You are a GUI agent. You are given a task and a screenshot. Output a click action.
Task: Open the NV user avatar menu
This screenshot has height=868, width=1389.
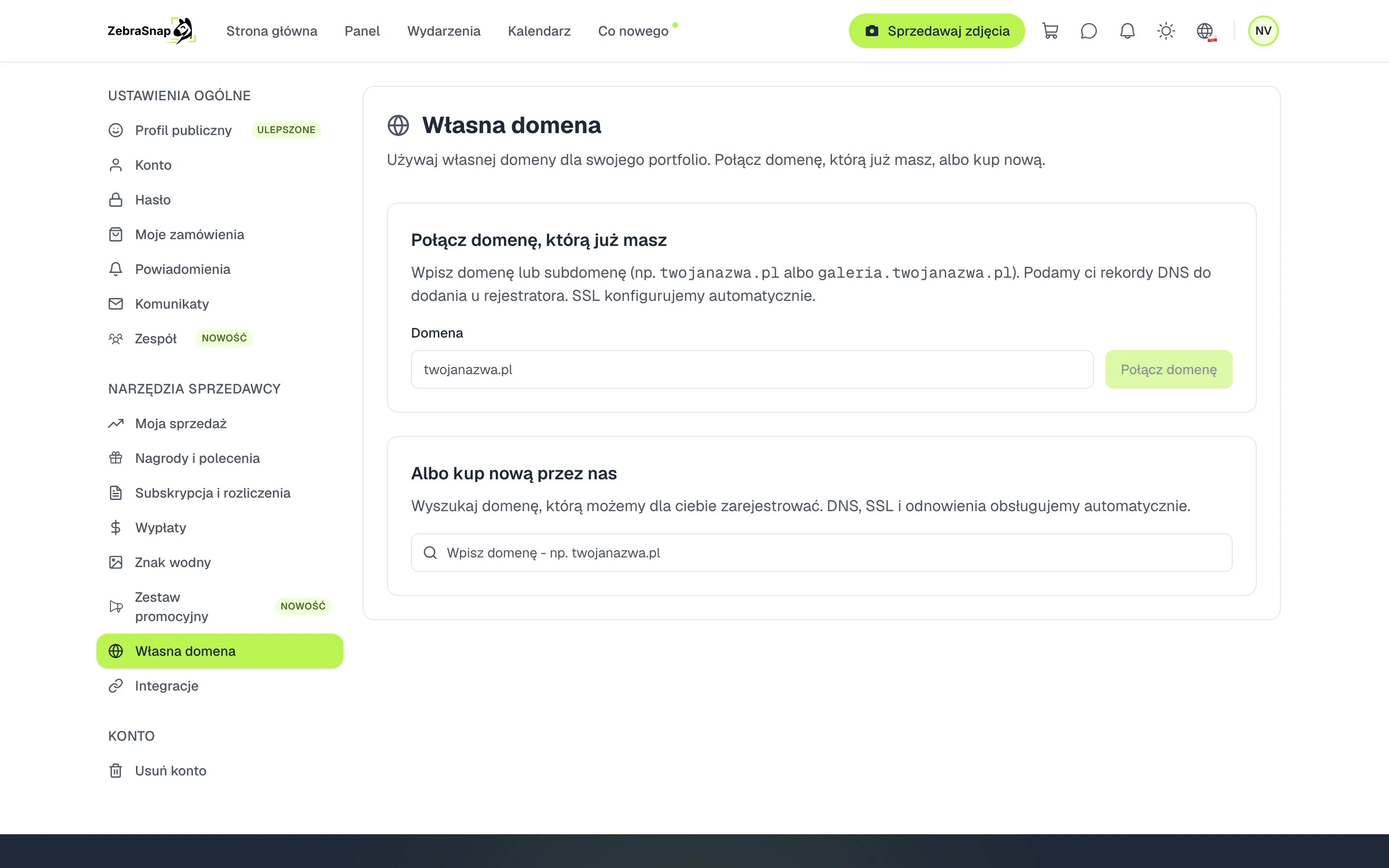(1263, 31)
